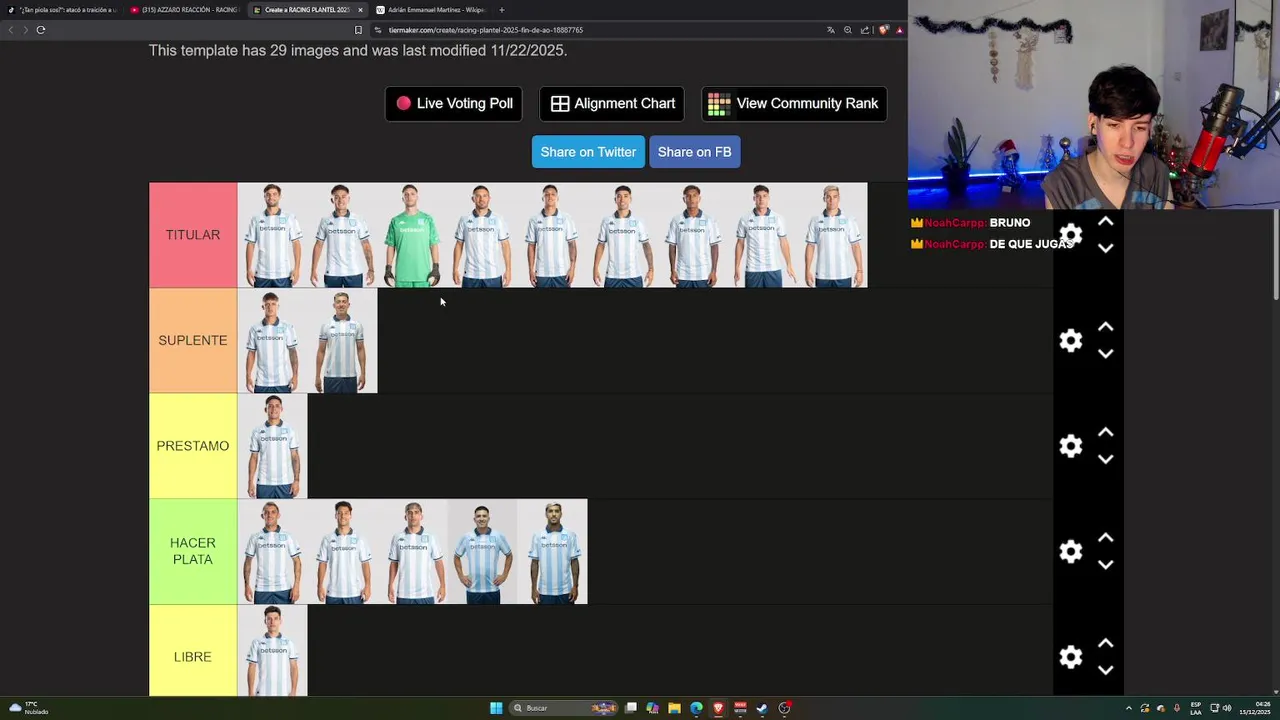Switch to the TikTok '¿Tan pinla sos?' tab

(62, 10)
